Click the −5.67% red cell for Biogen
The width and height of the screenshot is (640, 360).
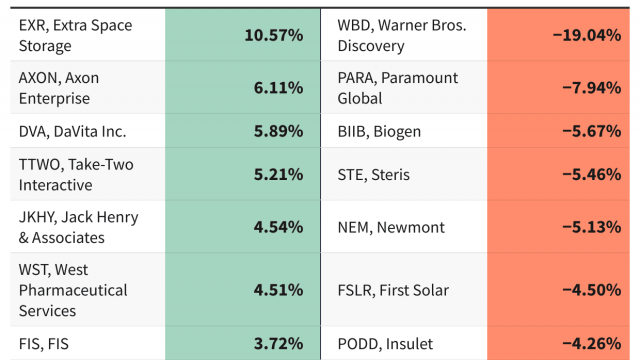click(558, 131)
